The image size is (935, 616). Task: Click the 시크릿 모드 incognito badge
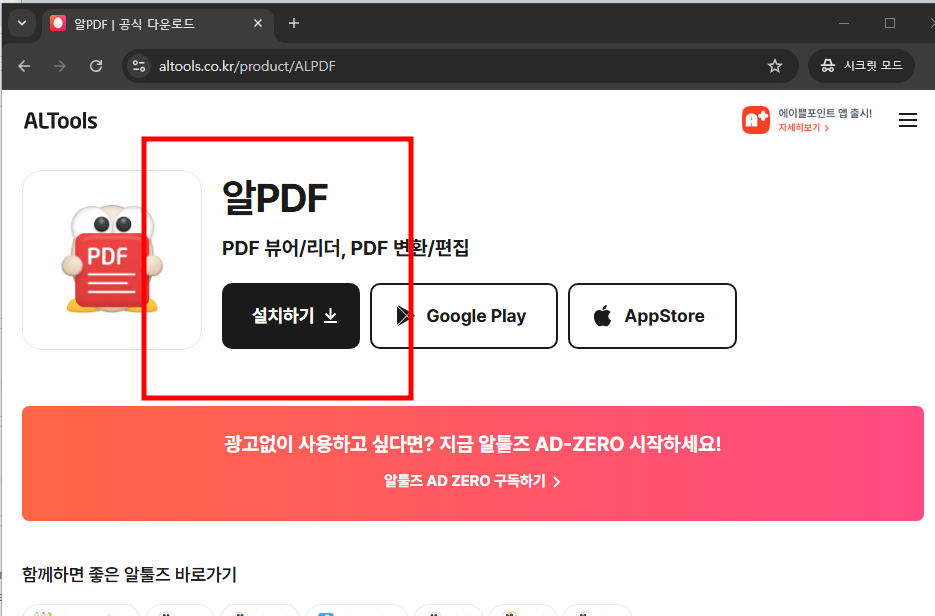click(861, 65)
